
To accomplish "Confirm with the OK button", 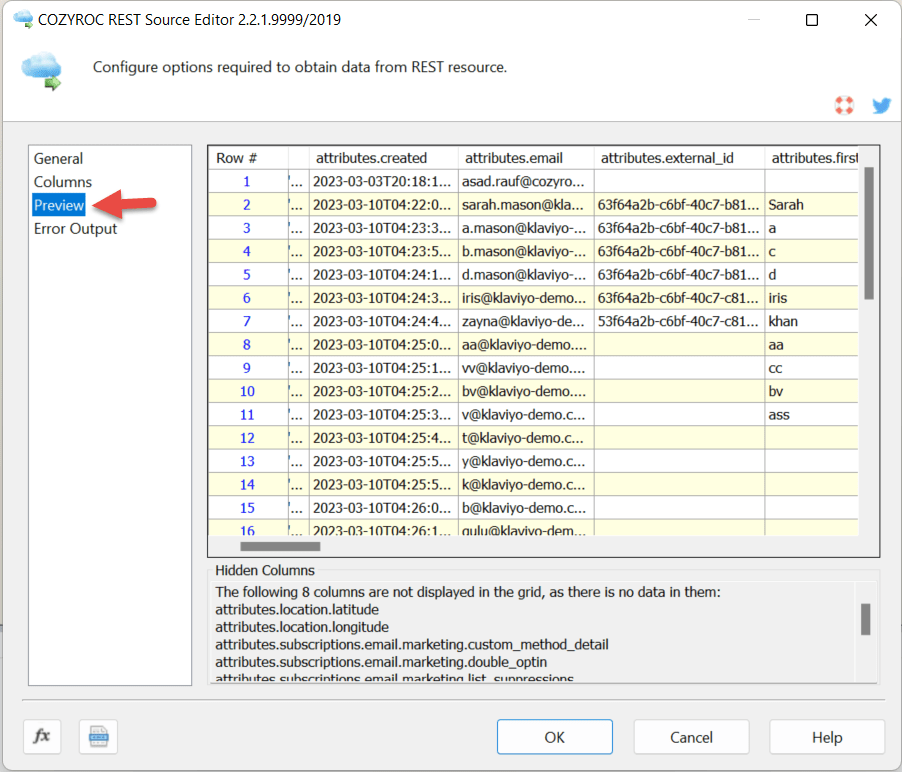I will (x=555, y=737).
